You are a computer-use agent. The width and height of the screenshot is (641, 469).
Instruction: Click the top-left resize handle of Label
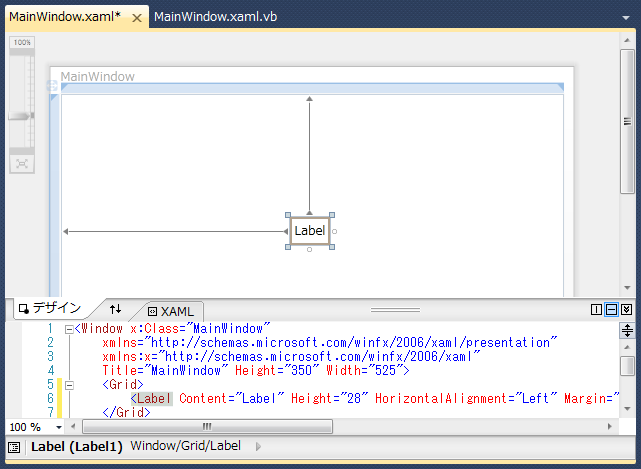(x=288, y=215)
